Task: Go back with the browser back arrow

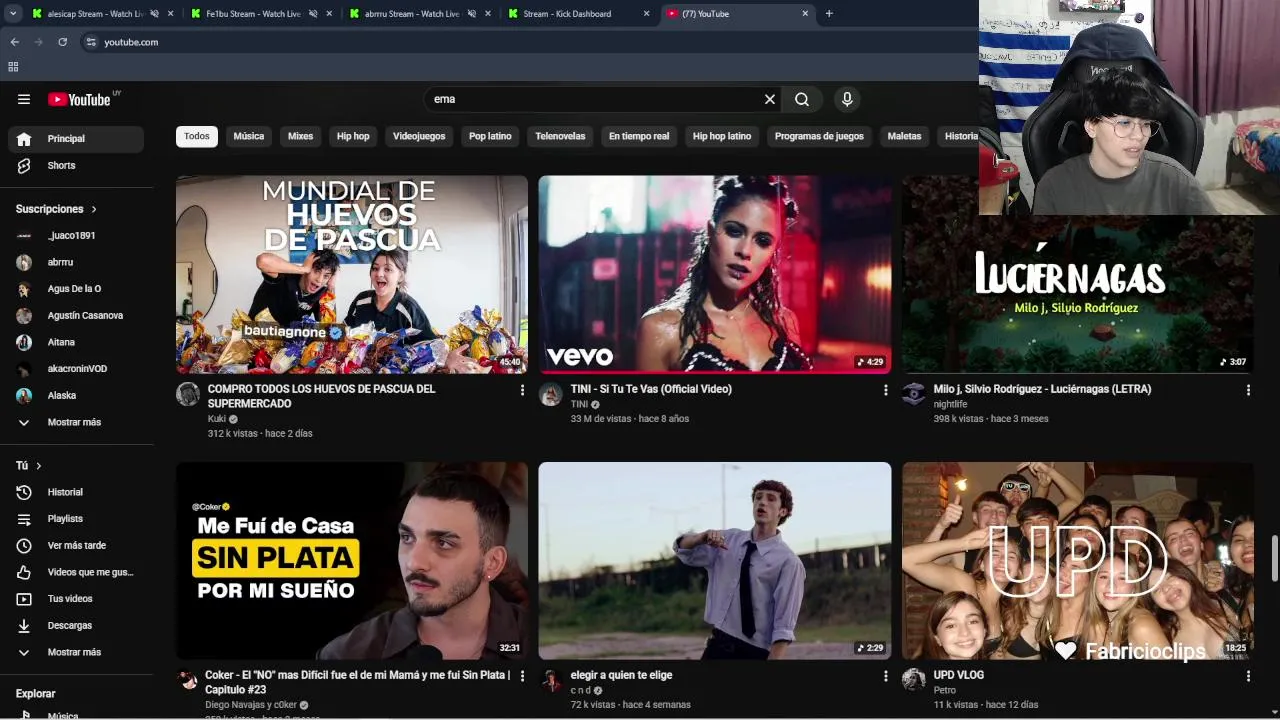Action: coord(14,42)
